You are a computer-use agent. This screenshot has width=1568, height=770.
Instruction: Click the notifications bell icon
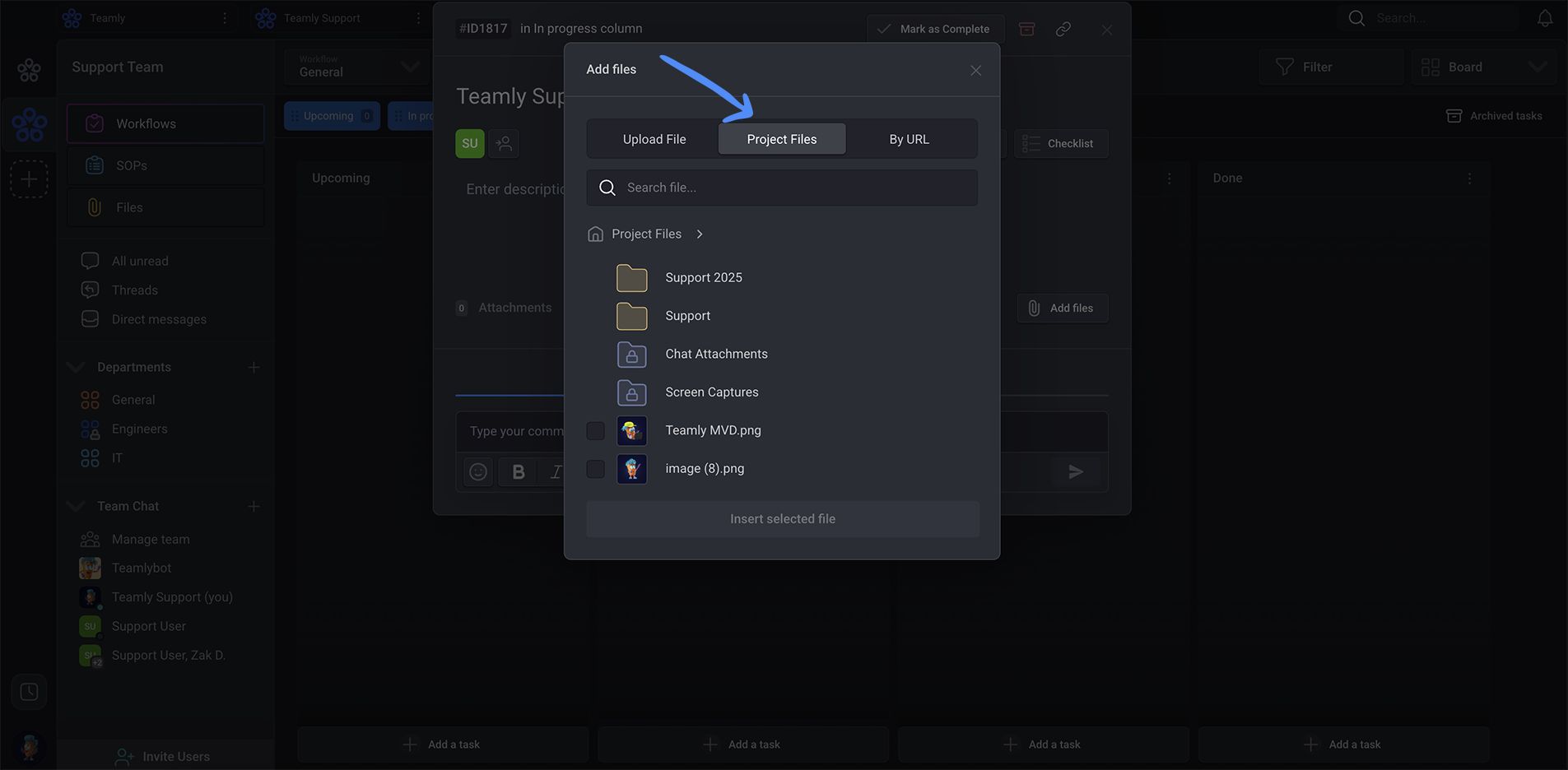[1545, 18]
